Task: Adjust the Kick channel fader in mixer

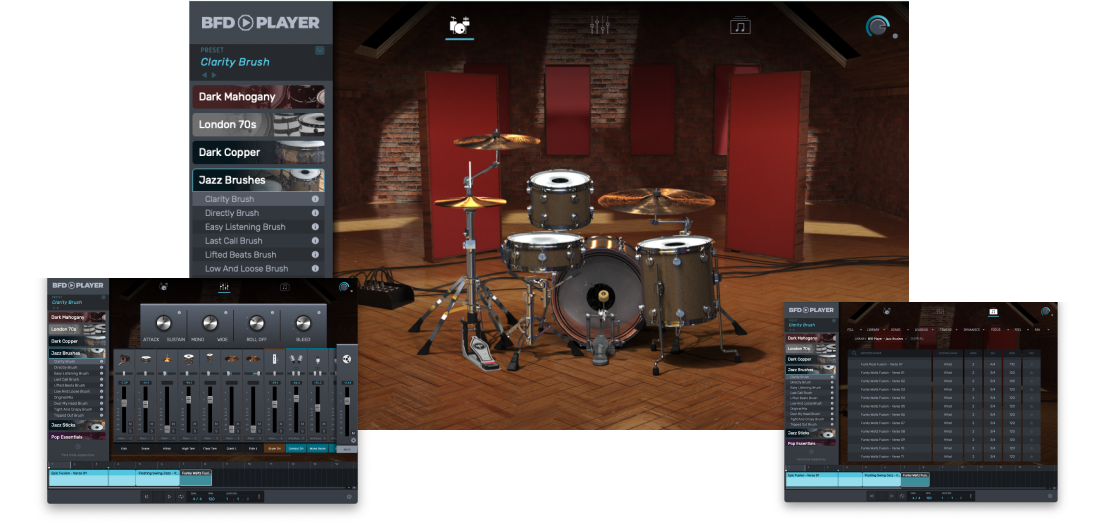Action: coord(124,403)
